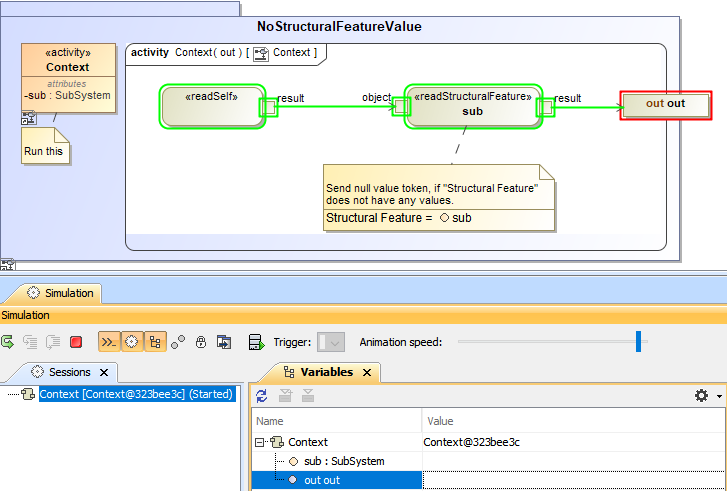
Task: Open the dropdown arrow beside the gear
Action: [719, 396]
